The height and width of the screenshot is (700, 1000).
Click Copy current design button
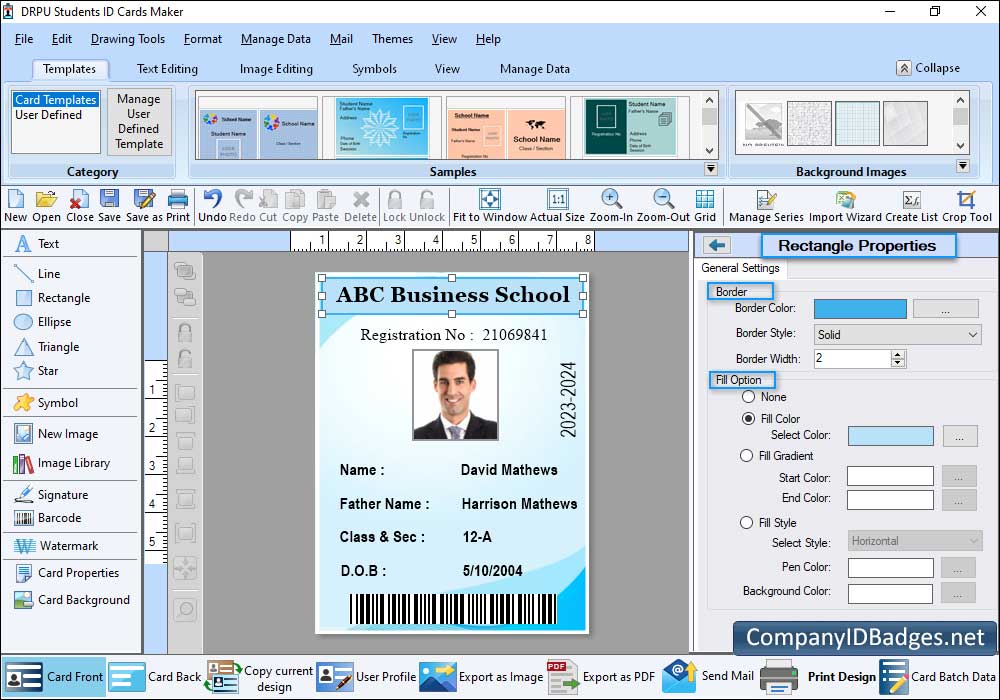[260, 676]
